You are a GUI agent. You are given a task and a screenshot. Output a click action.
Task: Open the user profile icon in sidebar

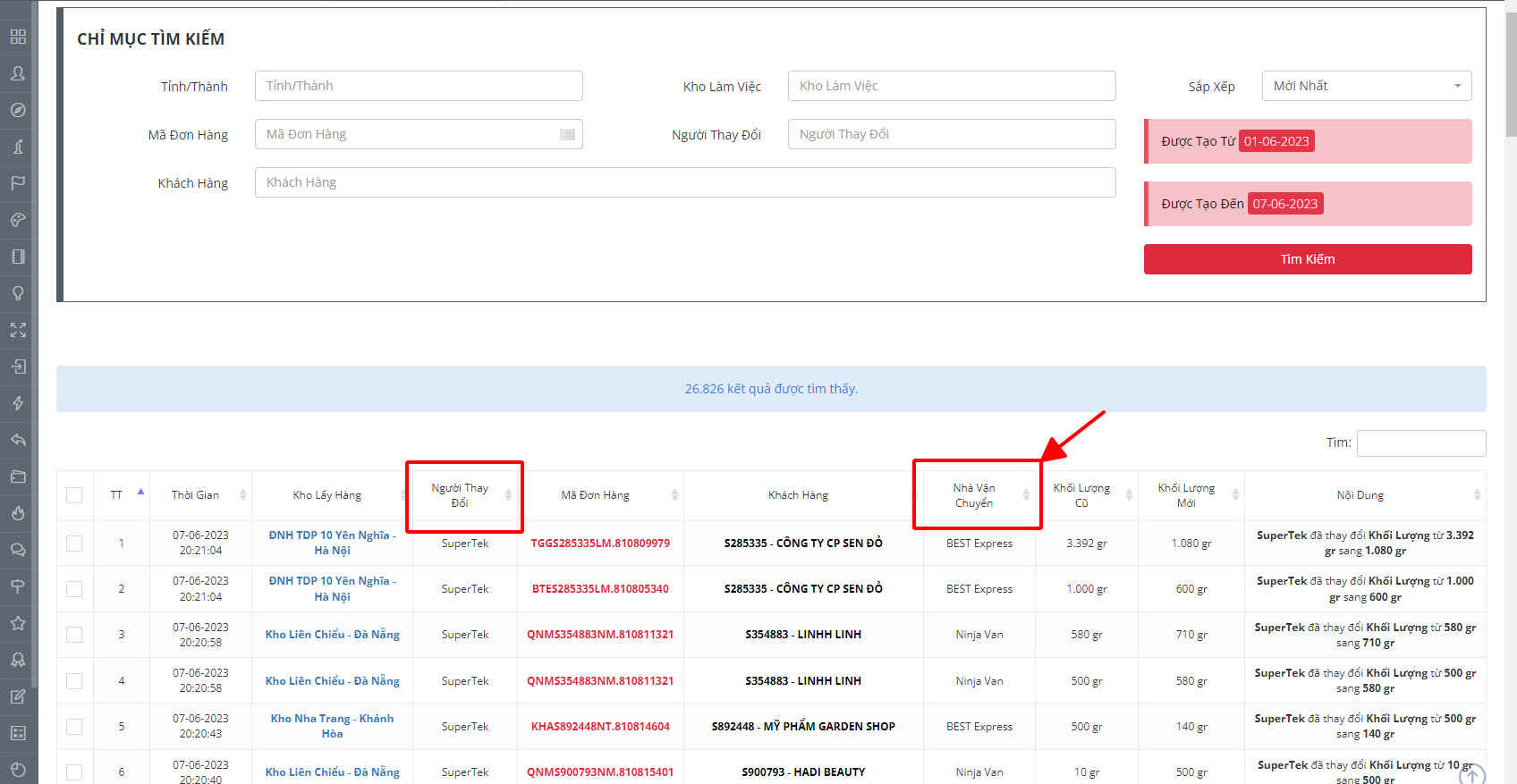(x=18, y=73)
